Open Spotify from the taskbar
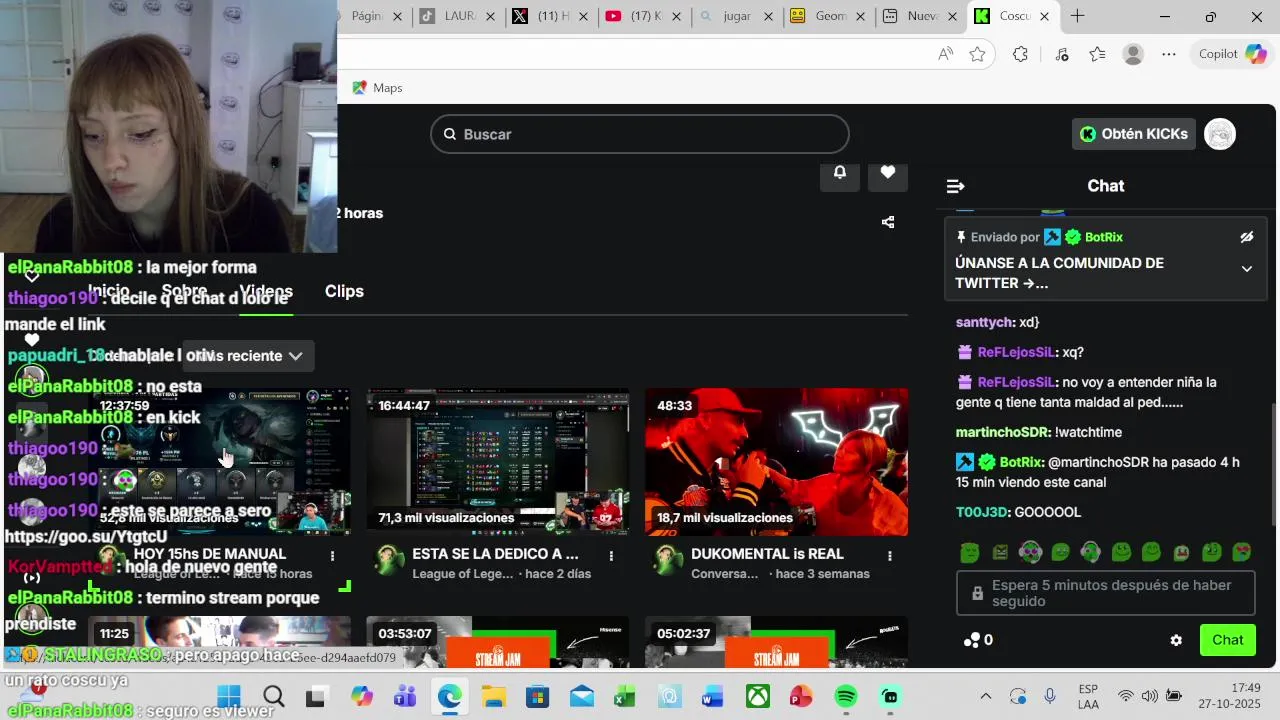1280x720 pixels. tap(846, 696)
